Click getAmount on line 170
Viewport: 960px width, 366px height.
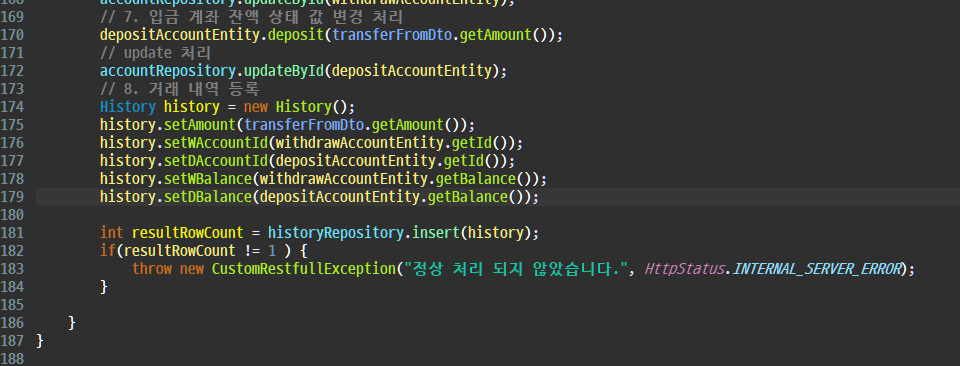(x=495, y=35)
